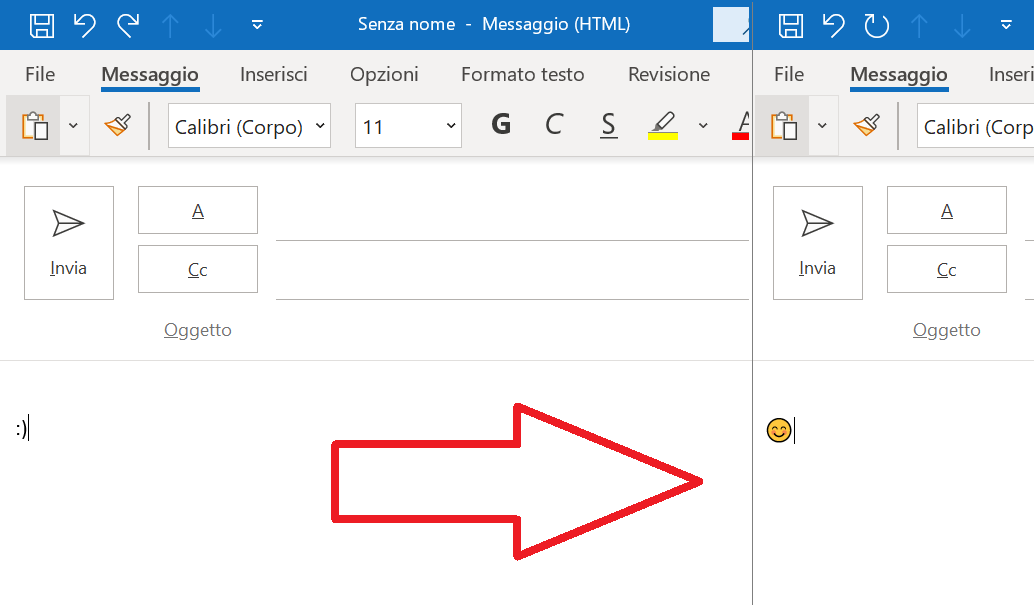Viewport: 1034px width, 605px height.
Task: Customize Quick Access Toolbar in left window
Action: 257,25
